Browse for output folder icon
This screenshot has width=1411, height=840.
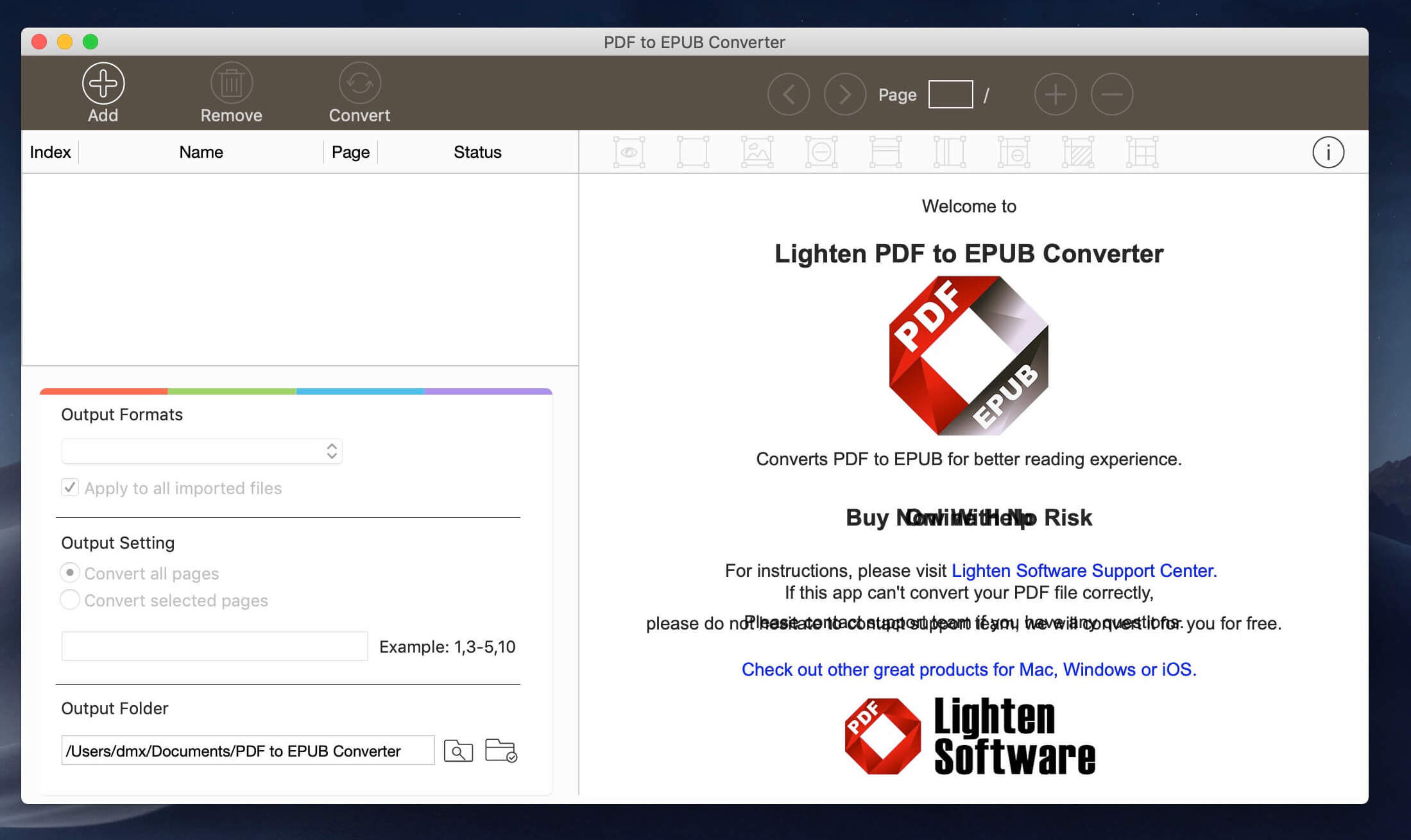pos(458,750)
